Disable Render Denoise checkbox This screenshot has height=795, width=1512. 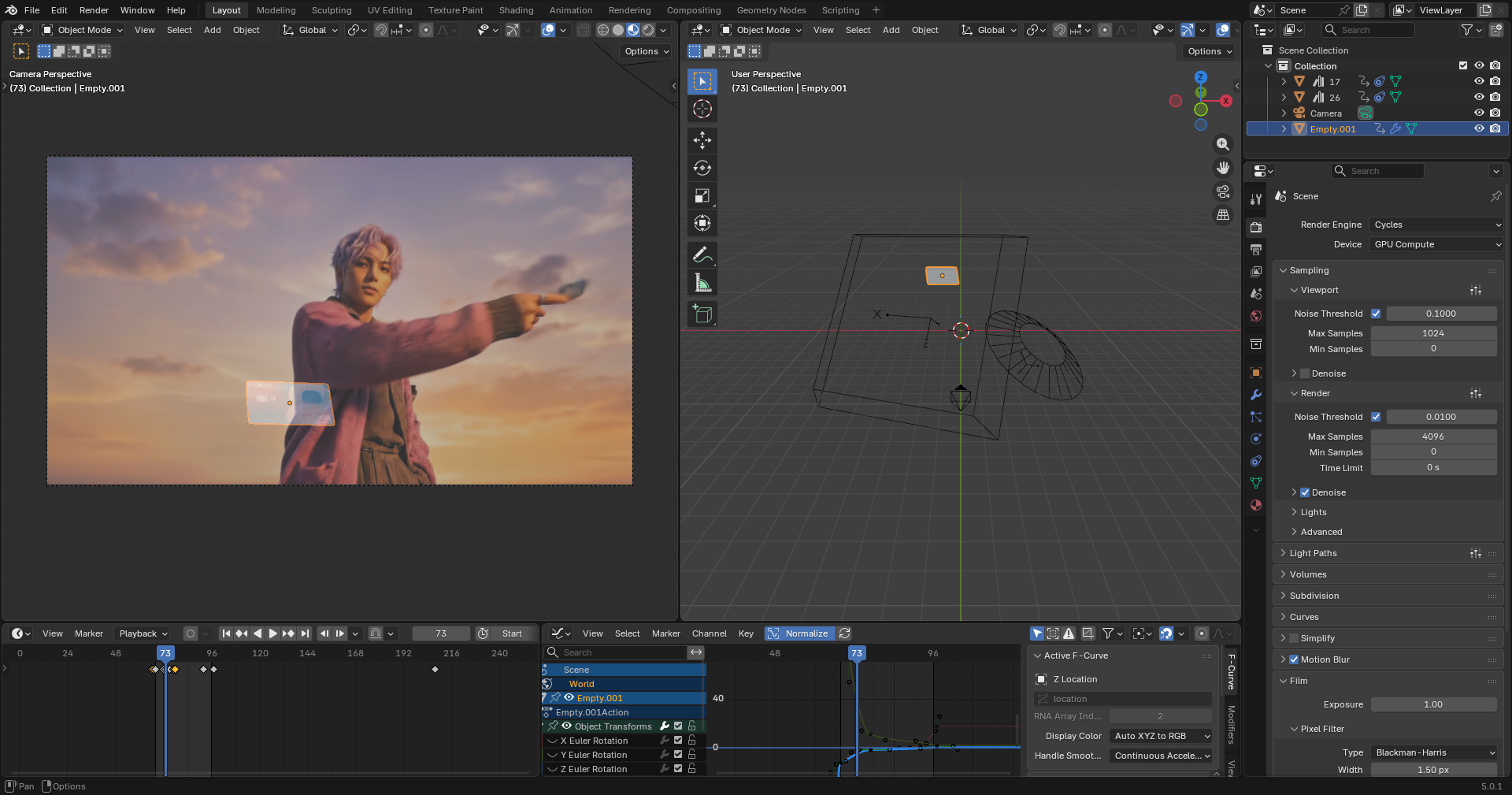tap(1305, 492)
